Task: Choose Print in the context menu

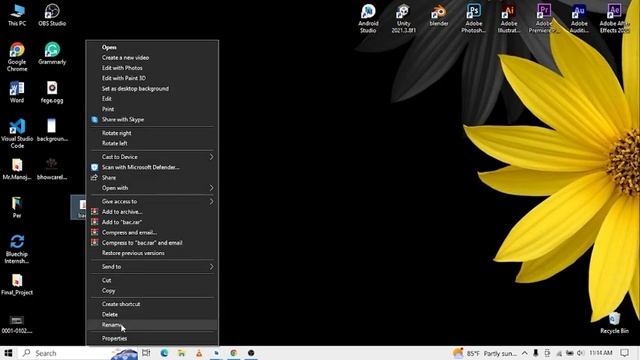Action: [152, 109]
